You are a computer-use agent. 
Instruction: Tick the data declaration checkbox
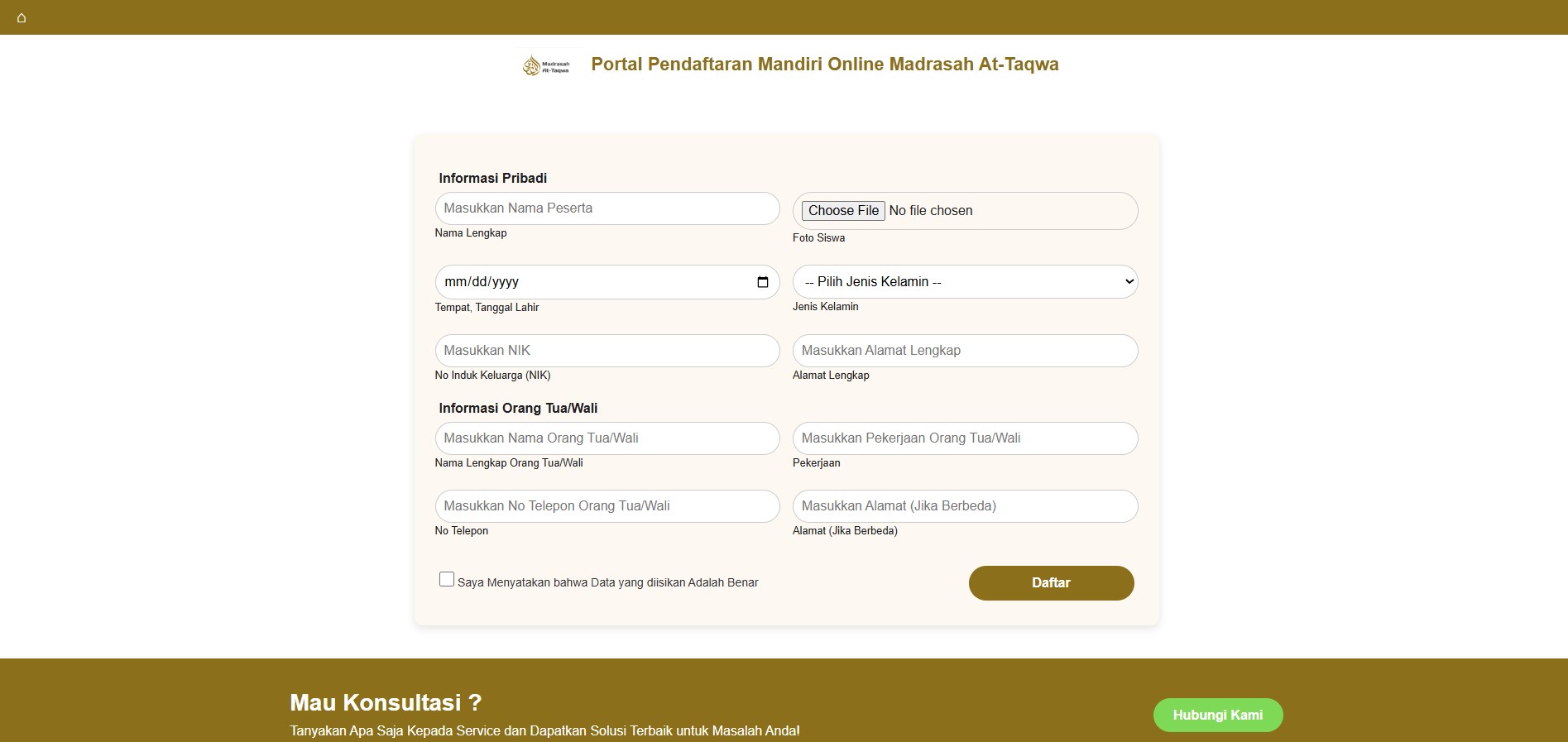[x=447, y=579]
